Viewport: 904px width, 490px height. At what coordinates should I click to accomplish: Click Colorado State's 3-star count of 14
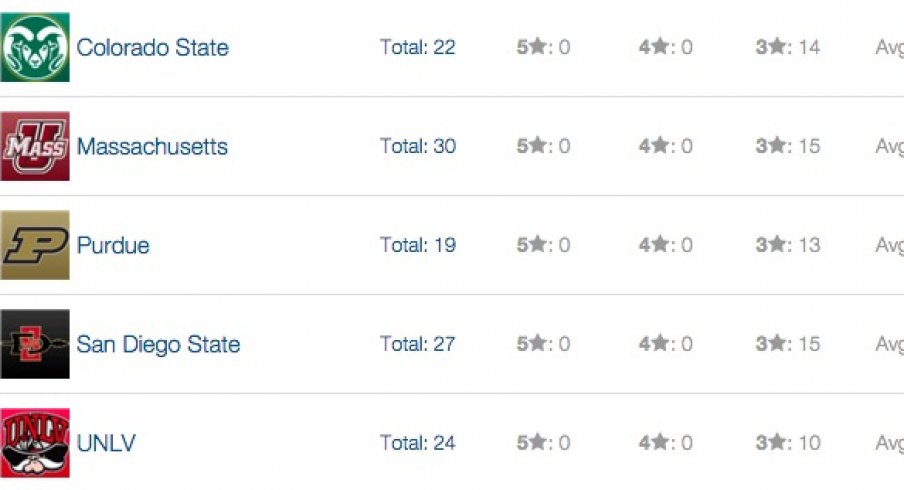[788, 47]
